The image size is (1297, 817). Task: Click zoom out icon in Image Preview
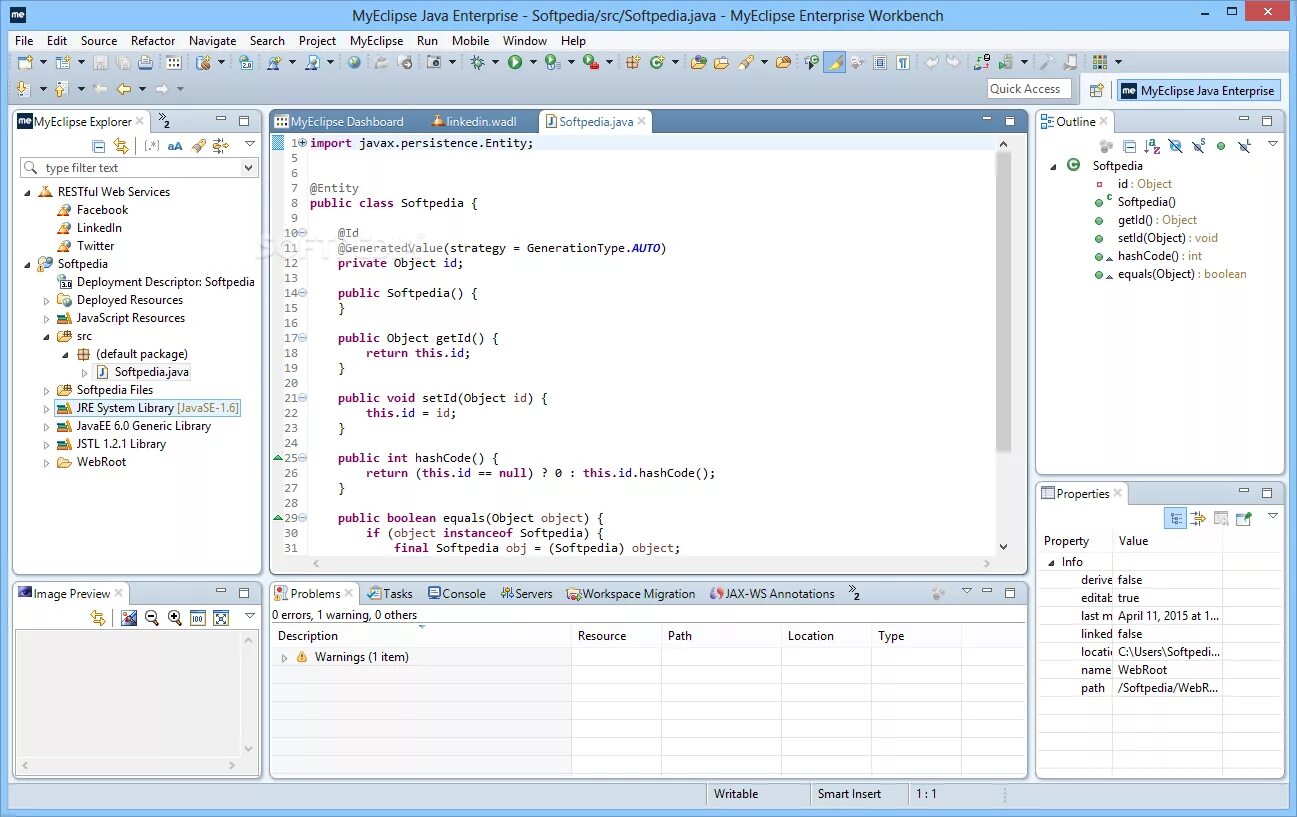[x=152, y=618]
